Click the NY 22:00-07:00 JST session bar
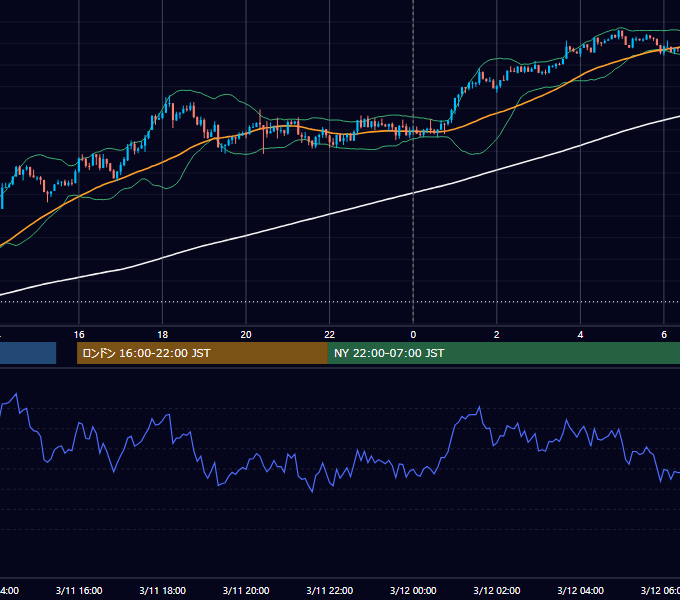The image size is (680, 600). click(503, 353)
